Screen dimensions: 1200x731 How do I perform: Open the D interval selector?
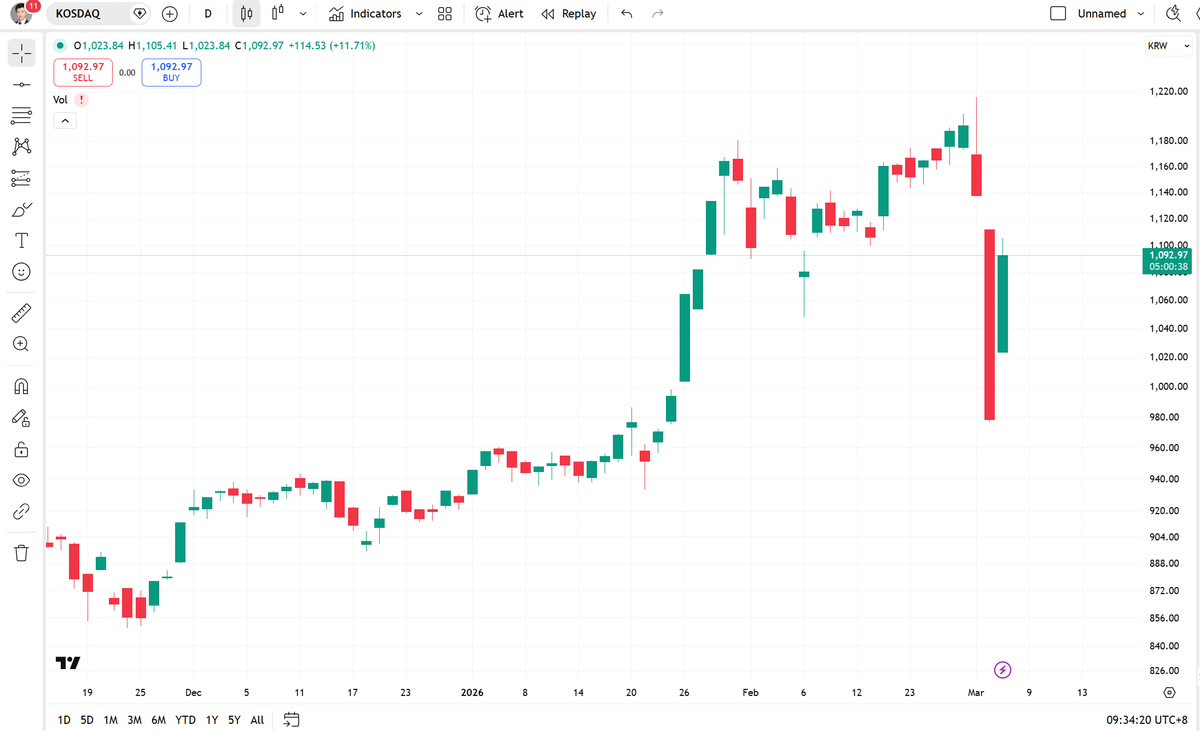(x=208, y=14)
